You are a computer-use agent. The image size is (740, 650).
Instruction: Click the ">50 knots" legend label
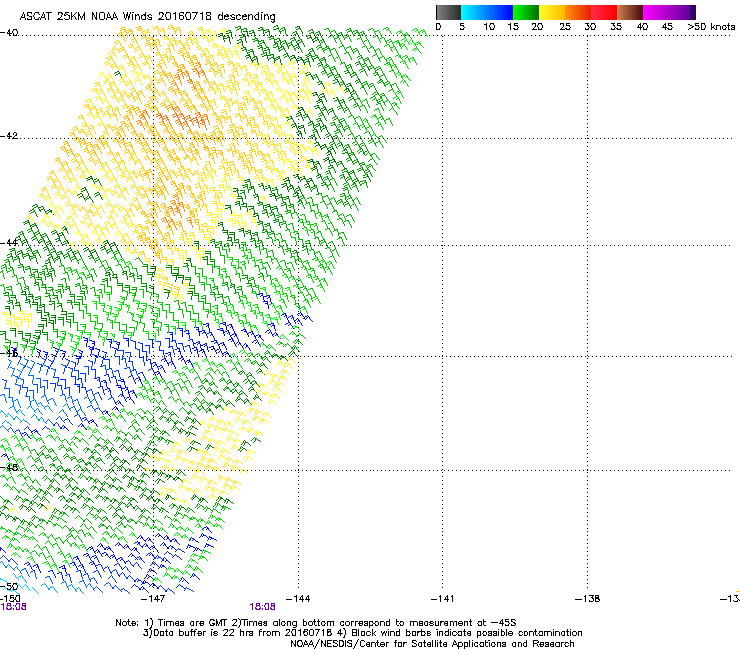coord(711,27)
